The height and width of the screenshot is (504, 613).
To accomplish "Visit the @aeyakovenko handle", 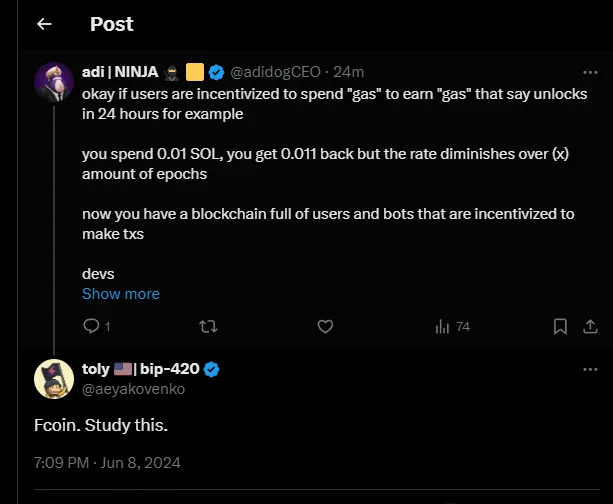I will click(x=134, y=389).
